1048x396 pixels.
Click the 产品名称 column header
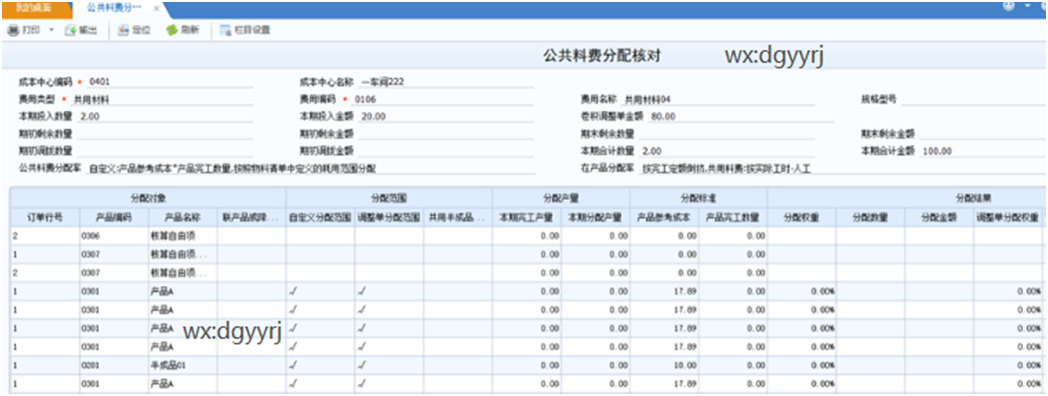(182, 217)
